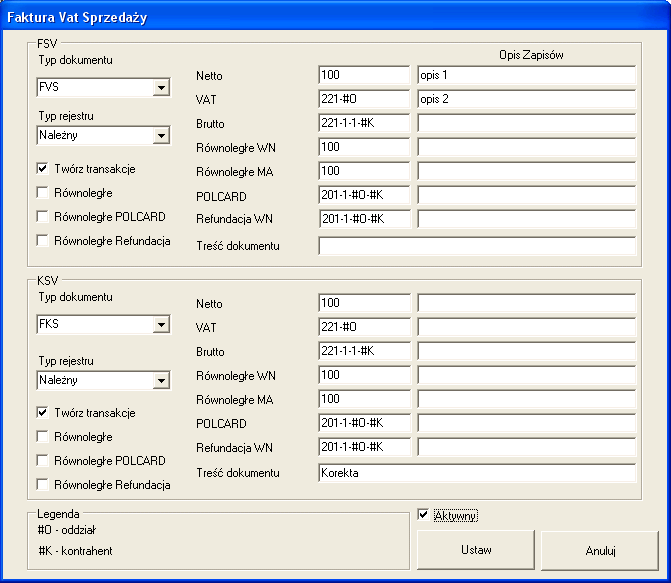Click FSV Równoległe WN description field

[x=527, y=147]
